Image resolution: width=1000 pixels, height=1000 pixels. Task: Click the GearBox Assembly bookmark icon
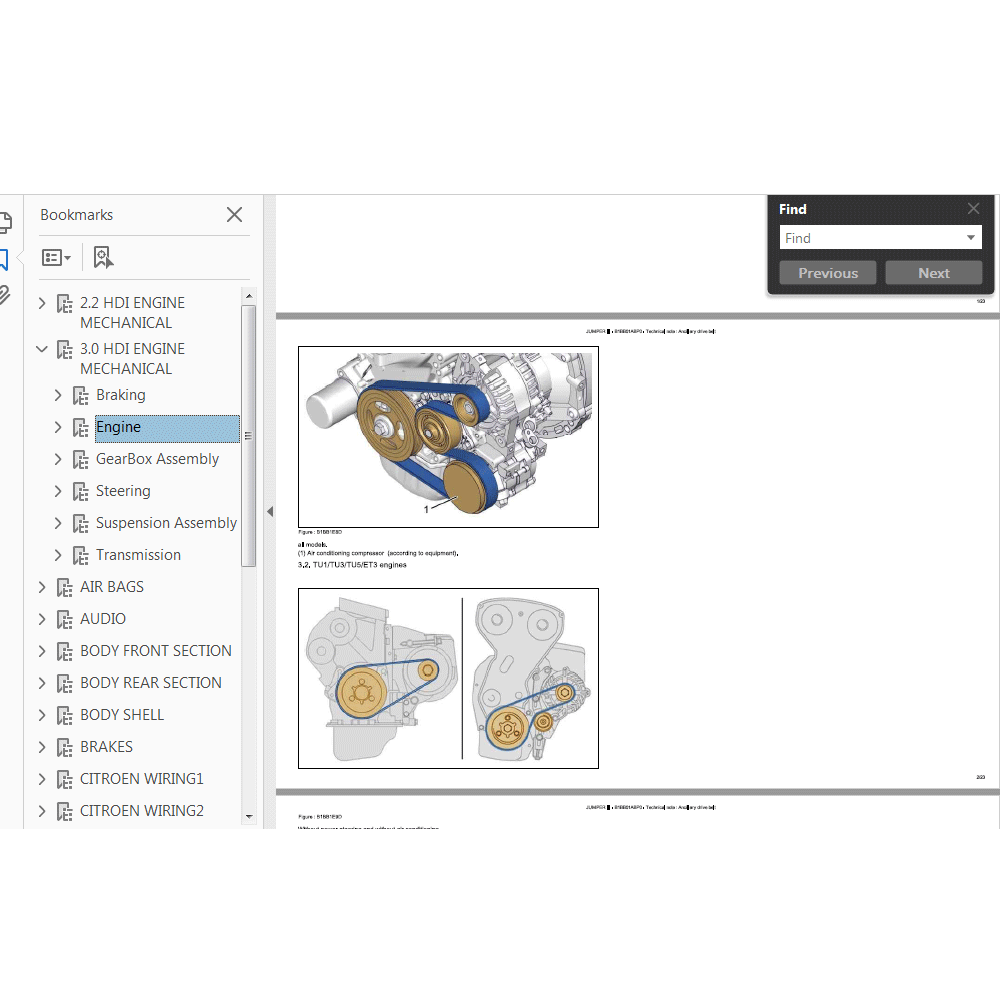point(80,460)
